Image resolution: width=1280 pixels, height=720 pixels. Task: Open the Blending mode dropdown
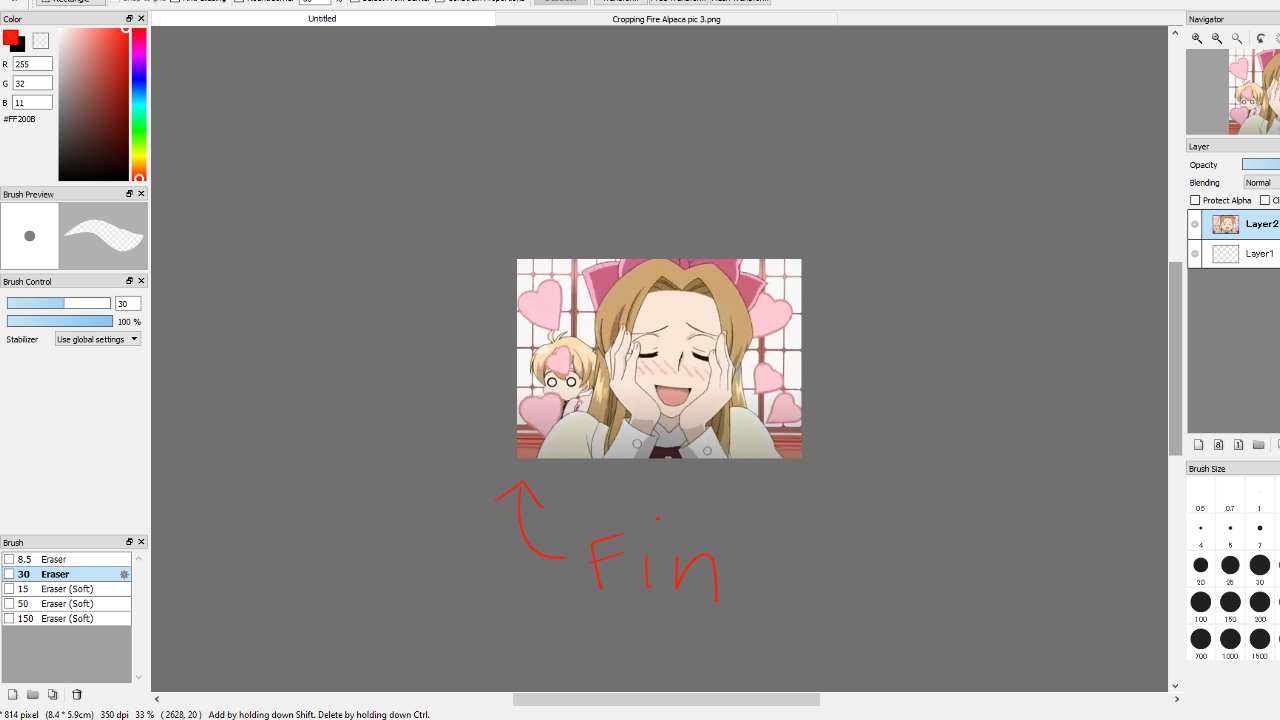click(1261, 183)
